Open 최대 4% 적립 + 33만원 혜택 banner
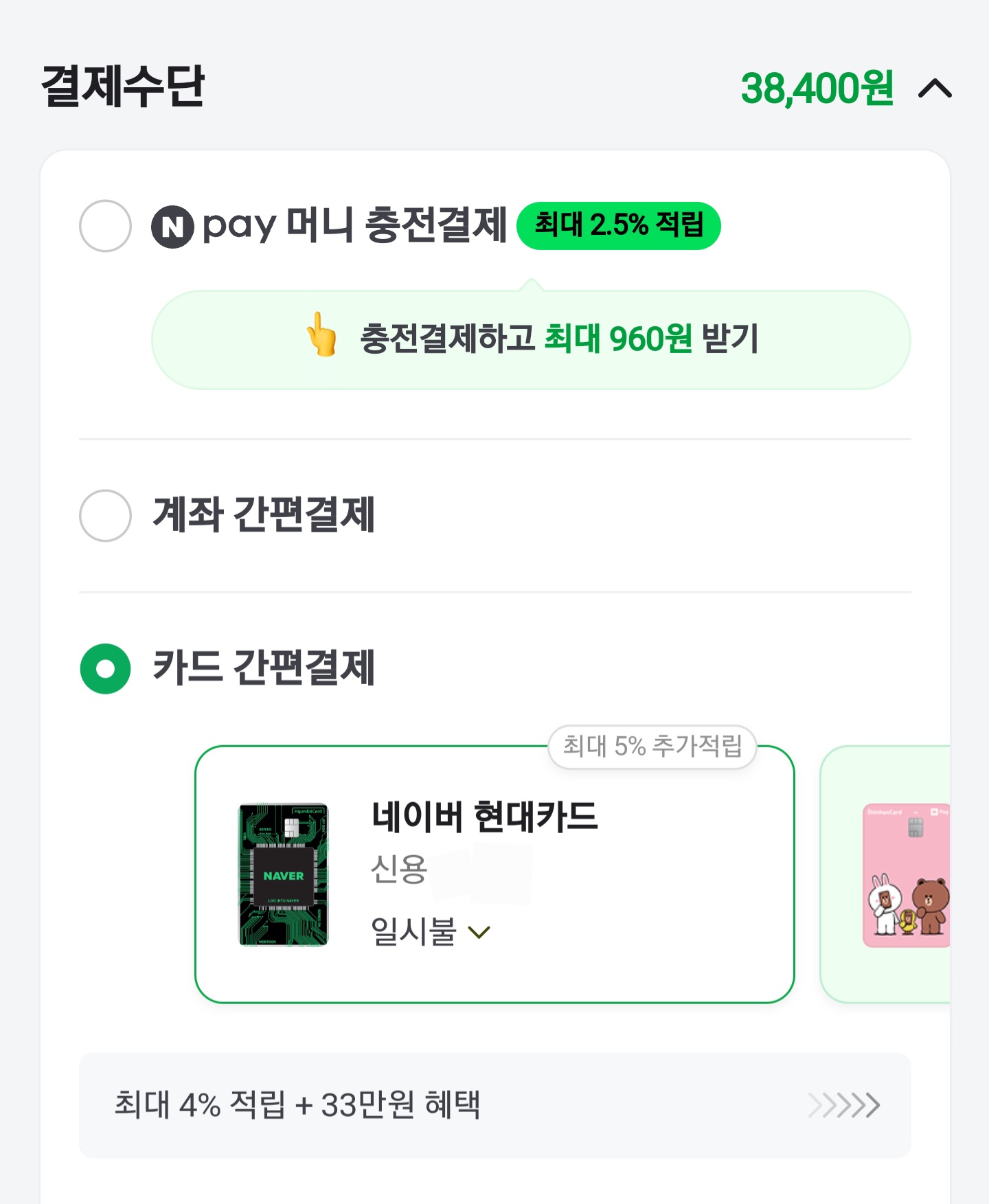 click(297, 1105)
